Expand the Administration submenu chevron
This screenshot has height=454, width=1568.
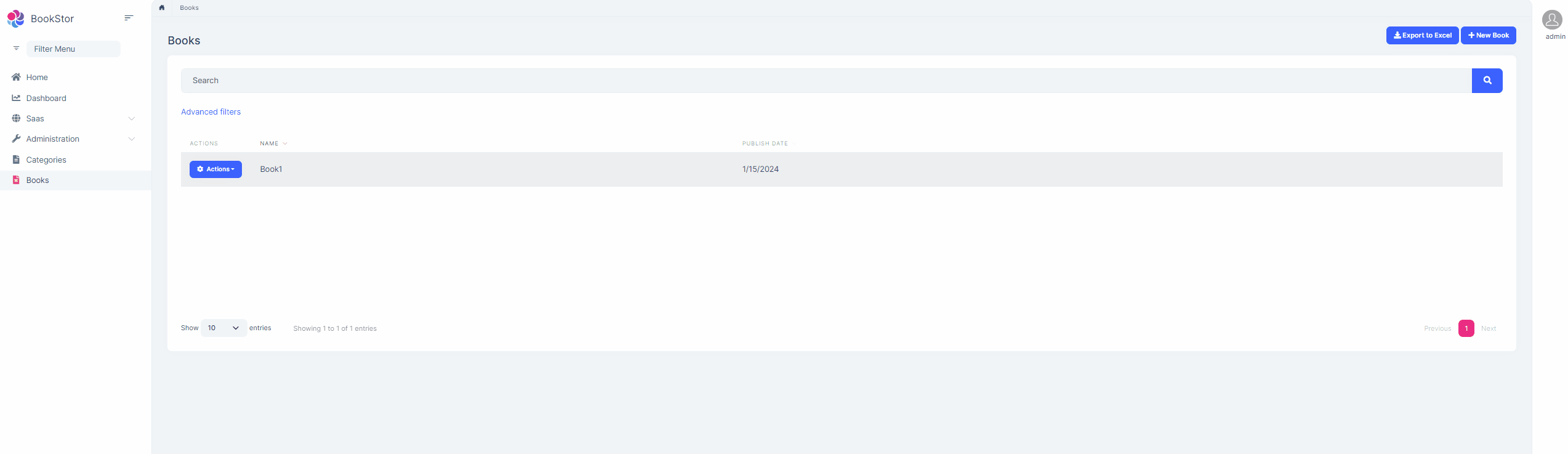click(131, 139)
